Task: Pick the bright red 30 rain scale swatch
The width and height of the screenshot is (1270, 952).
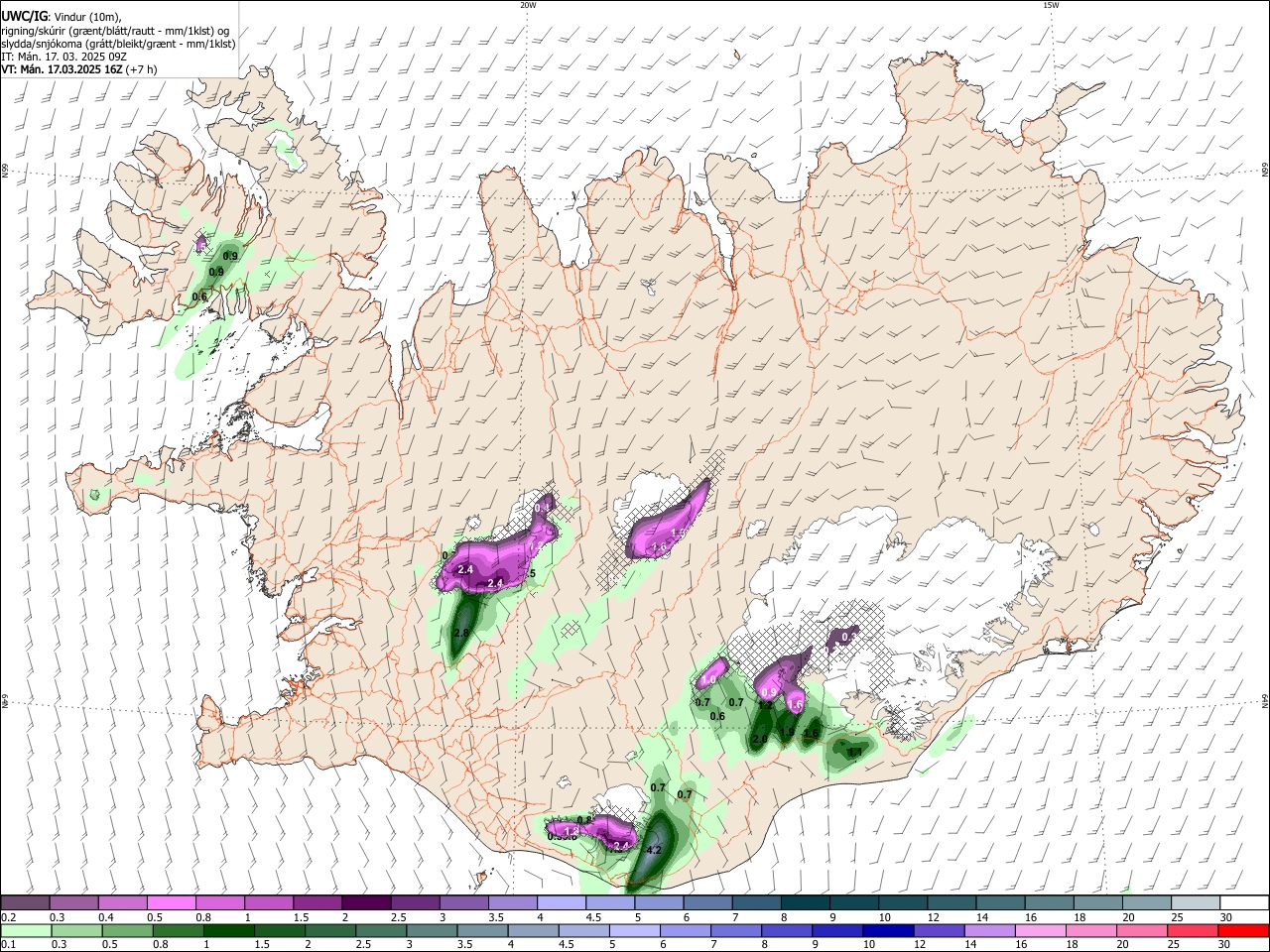Action: (1243, 931)
